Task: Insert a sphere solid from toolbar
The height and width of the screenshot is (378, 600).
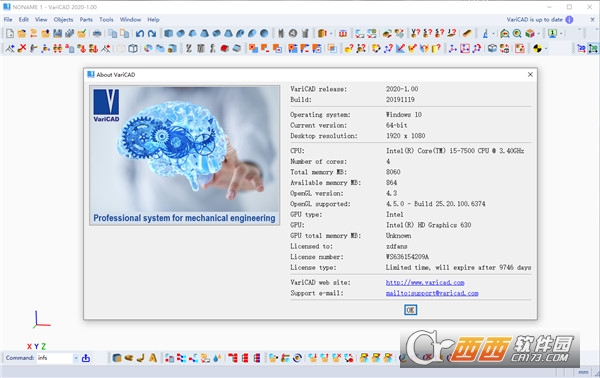Action: [264, 34]
